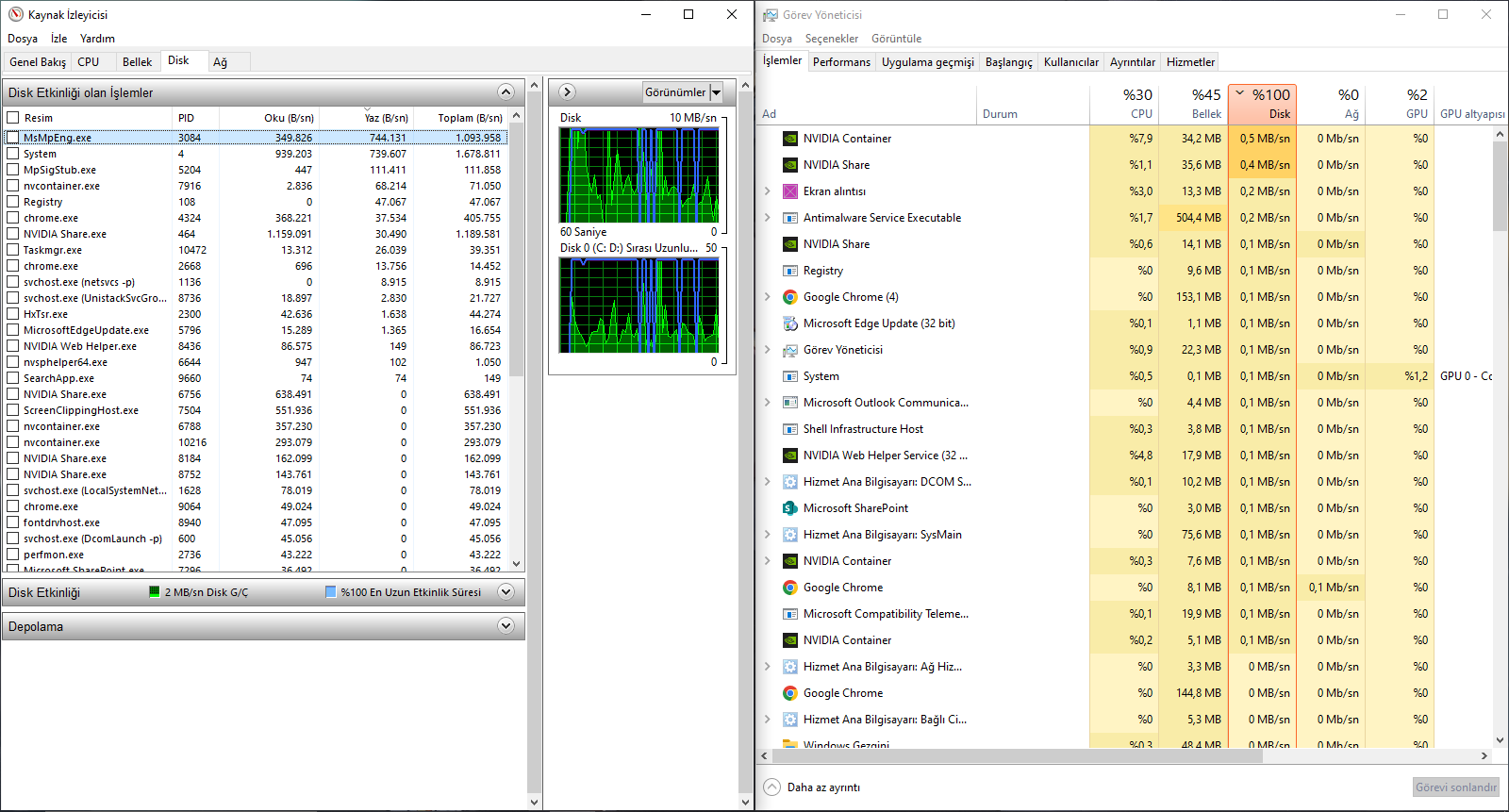Expand Ekran alıntısı process group
The image size is (1509, 812).
pyautogui.click(x=768, y=191)
